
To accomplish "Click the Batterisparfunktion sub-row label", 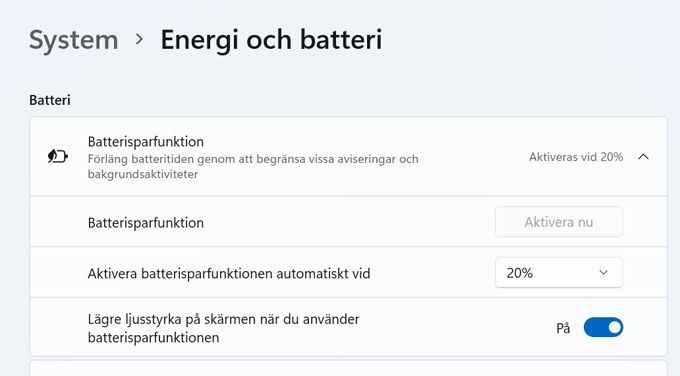I will pyautogui.click(x=146, y=222).
